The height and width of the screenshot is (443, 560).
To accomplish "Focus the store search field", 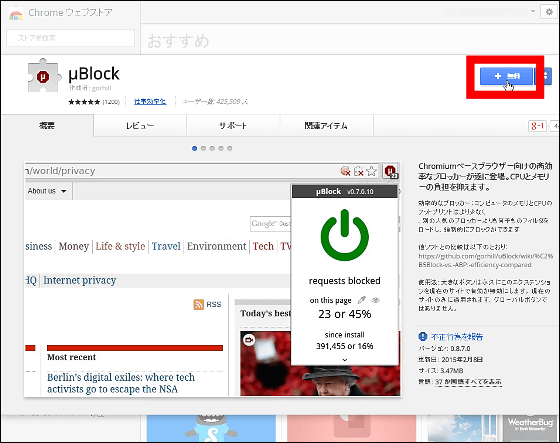I will (70, 38).
